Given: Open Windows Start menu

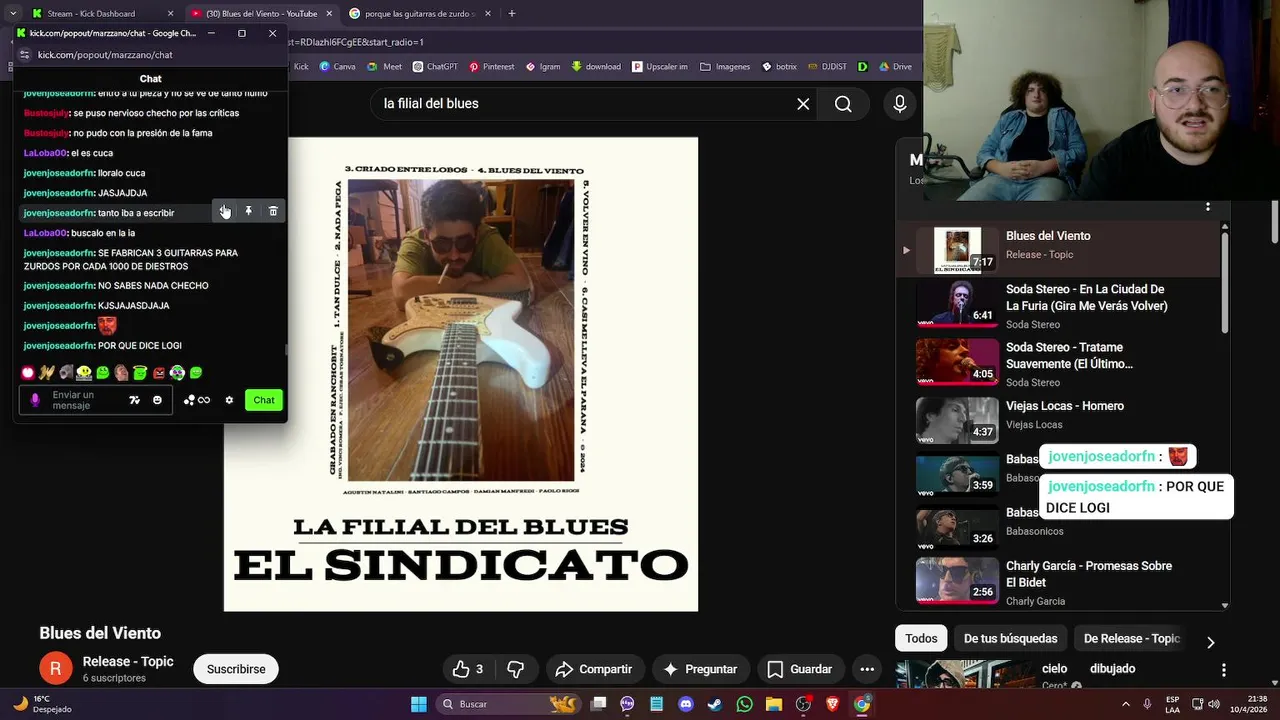Looking at the screenshot, I should tap(419, 704).
